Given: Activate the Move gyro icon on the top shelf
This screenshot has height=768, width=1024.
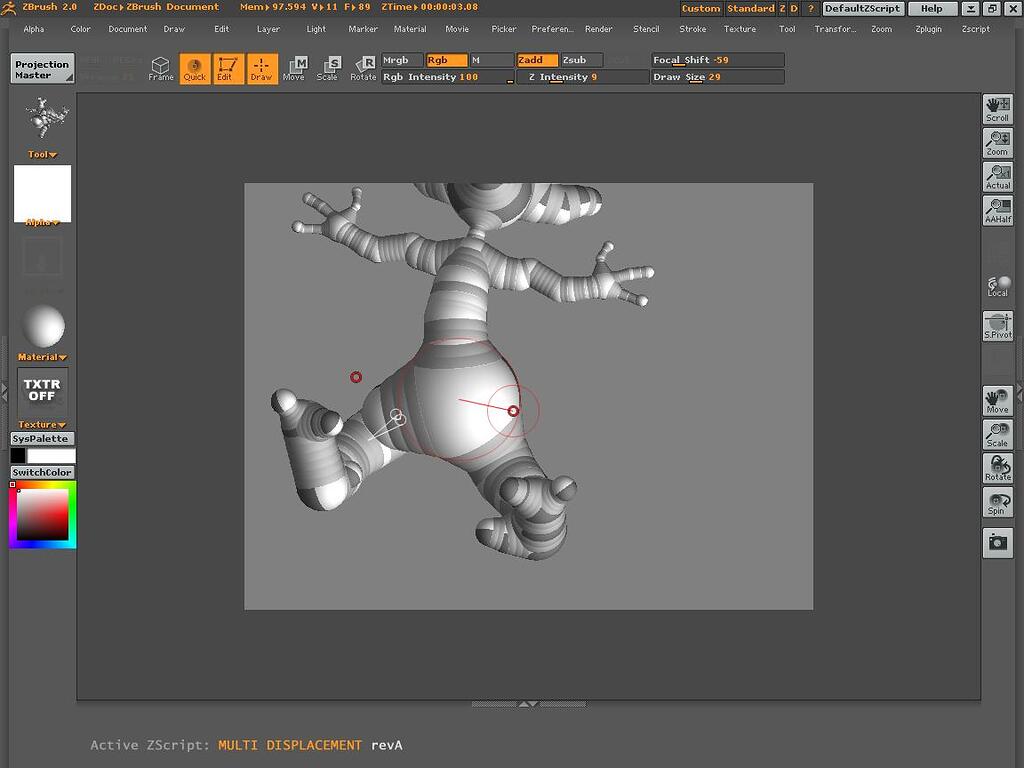Looking at the screenshot, I should click(294, 68).
